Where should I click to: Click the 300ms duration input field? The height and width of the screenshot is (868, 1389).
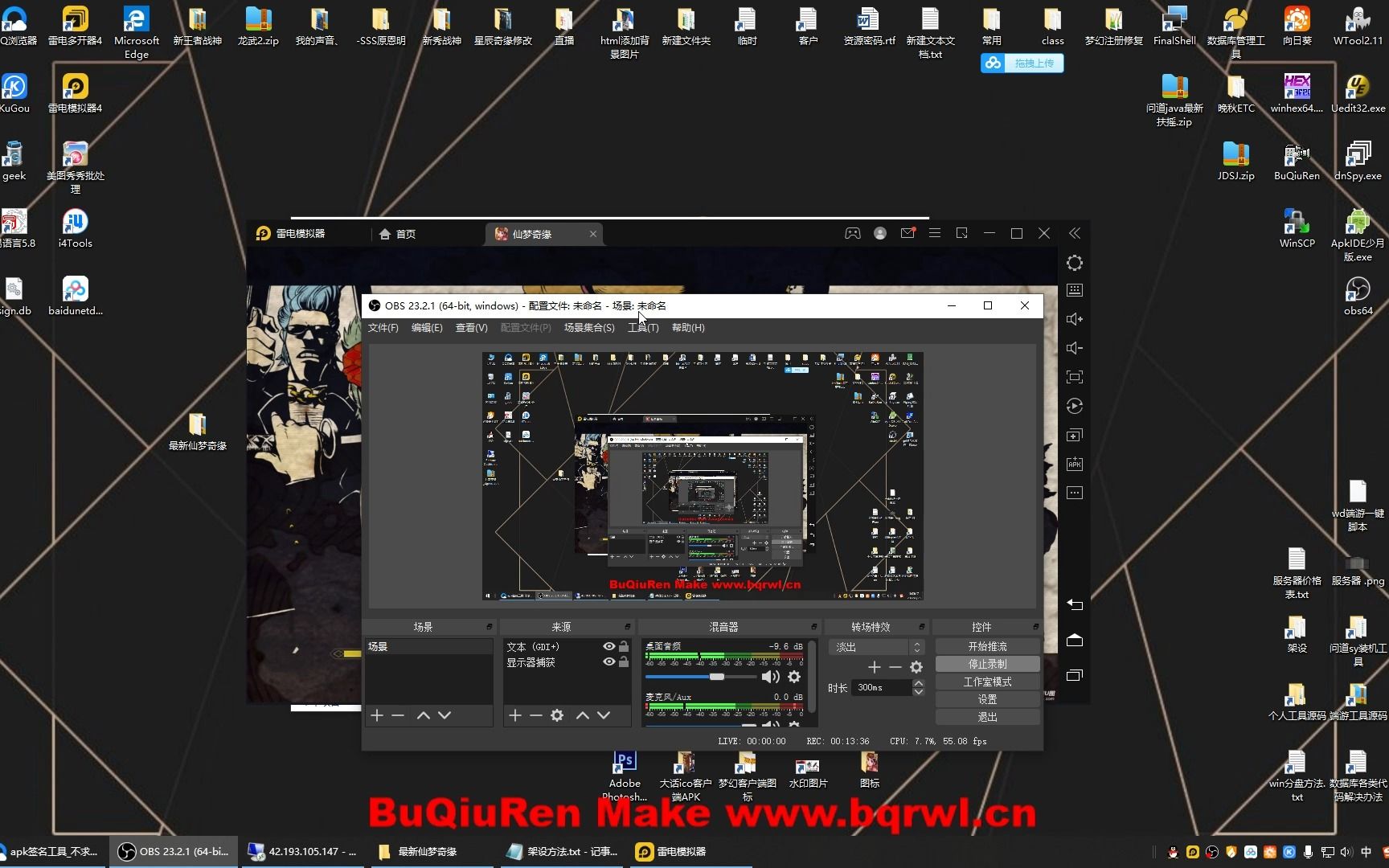[883, 688]
